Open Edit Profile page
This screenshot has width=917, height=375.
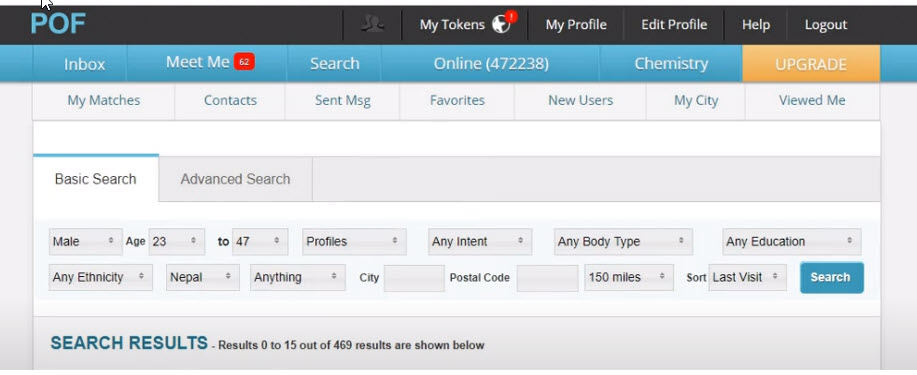point(674,25)
